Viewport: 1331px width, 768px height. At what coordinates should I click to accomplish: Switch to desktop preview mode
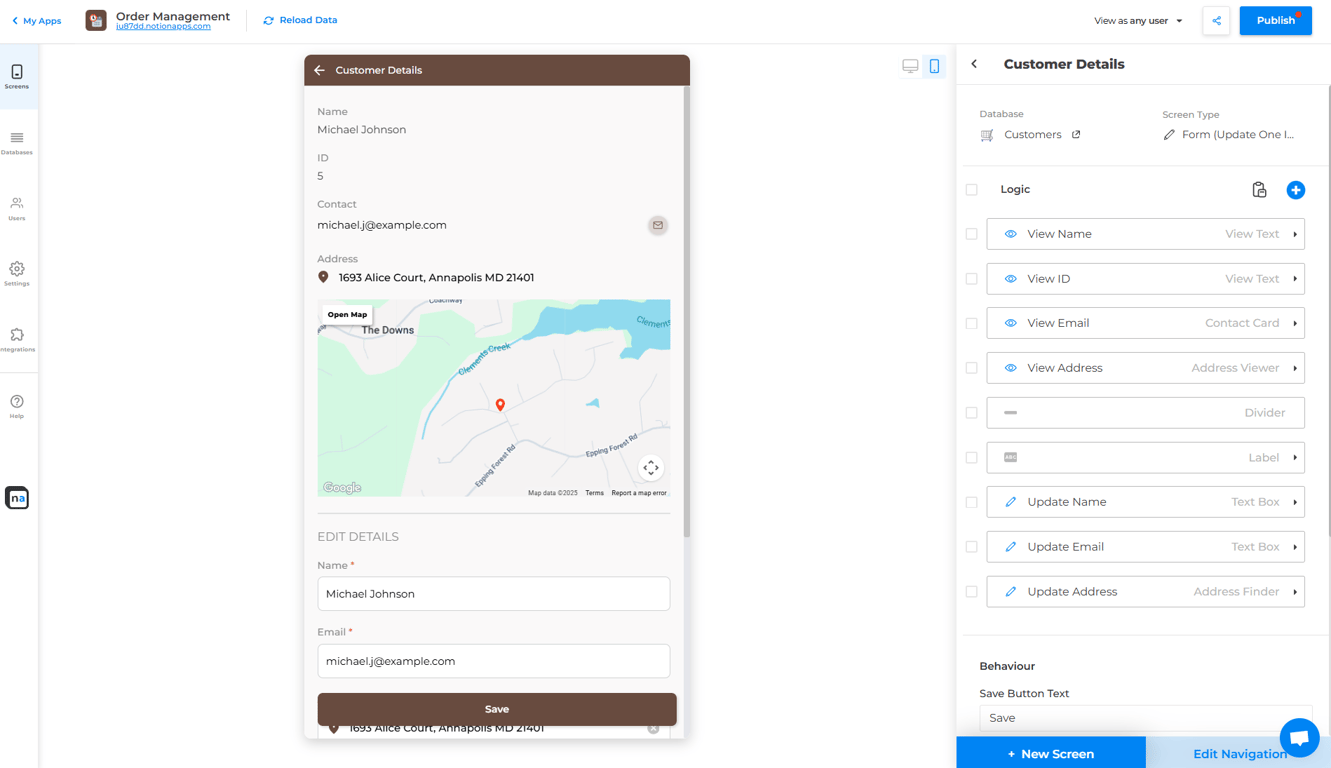click(x=910, y=66)
